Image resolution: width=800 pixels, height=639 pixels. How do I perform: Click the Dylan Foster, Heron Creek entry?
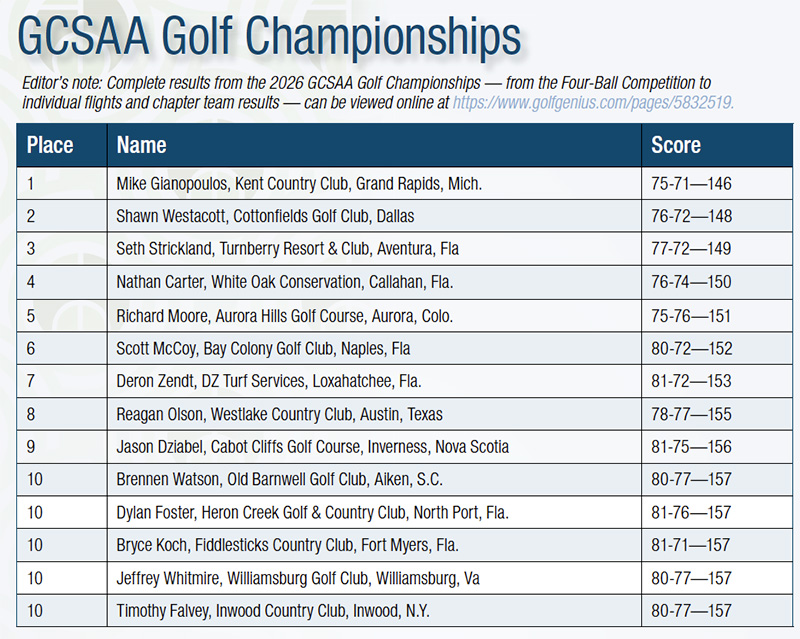coord(312,513)
